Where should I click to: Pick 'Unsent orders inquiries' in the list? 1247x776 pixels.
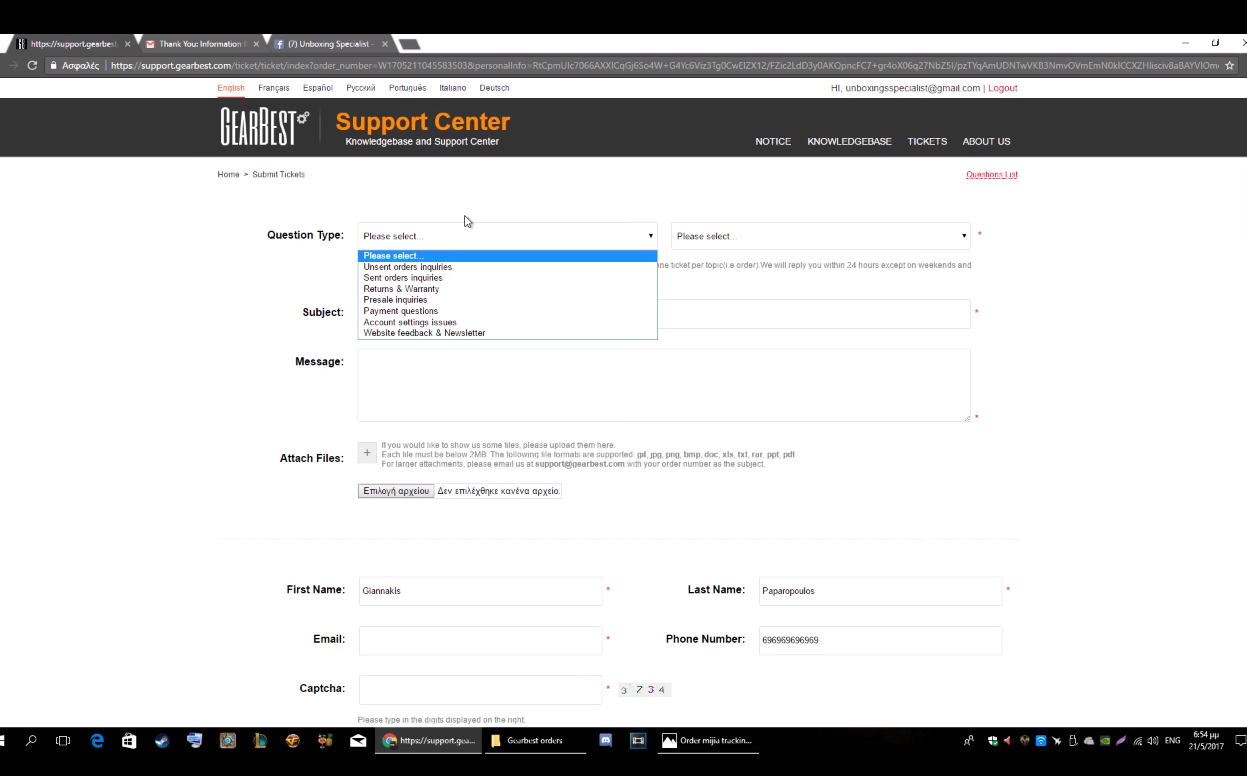coord(407,267)
